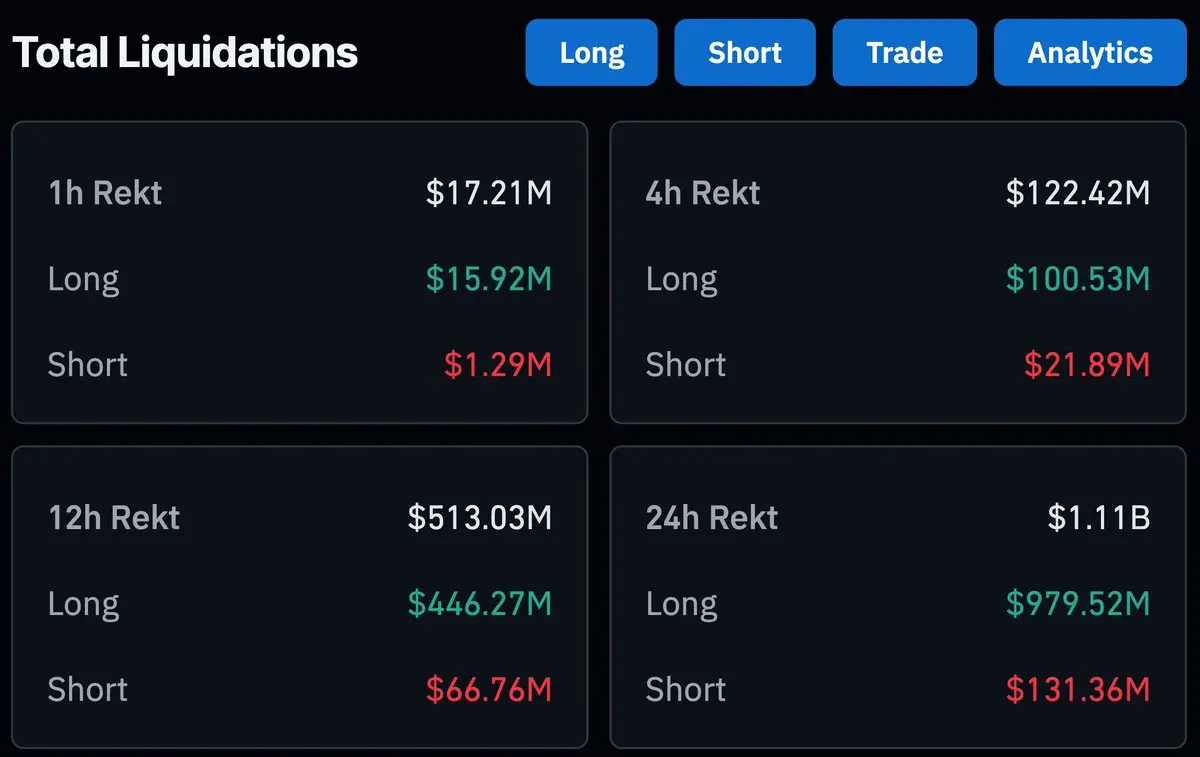Click the $66.76M short liquidation value
The width and height of the screenshot is (1200, 757).
click(489, 689)
